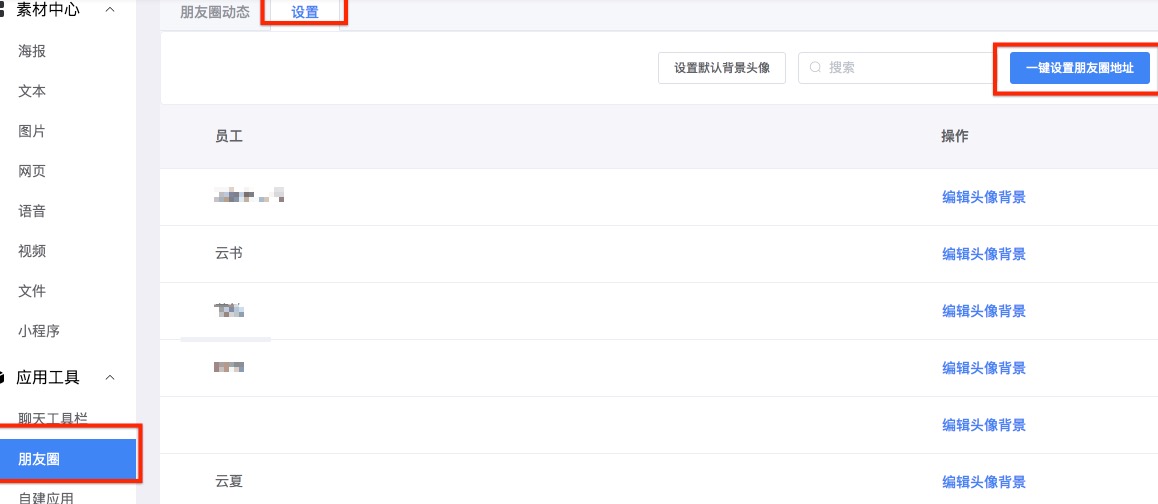The height and width of the screenshot is (504, 1158).
Task: Select the 设置 tab
Action: 305,13
